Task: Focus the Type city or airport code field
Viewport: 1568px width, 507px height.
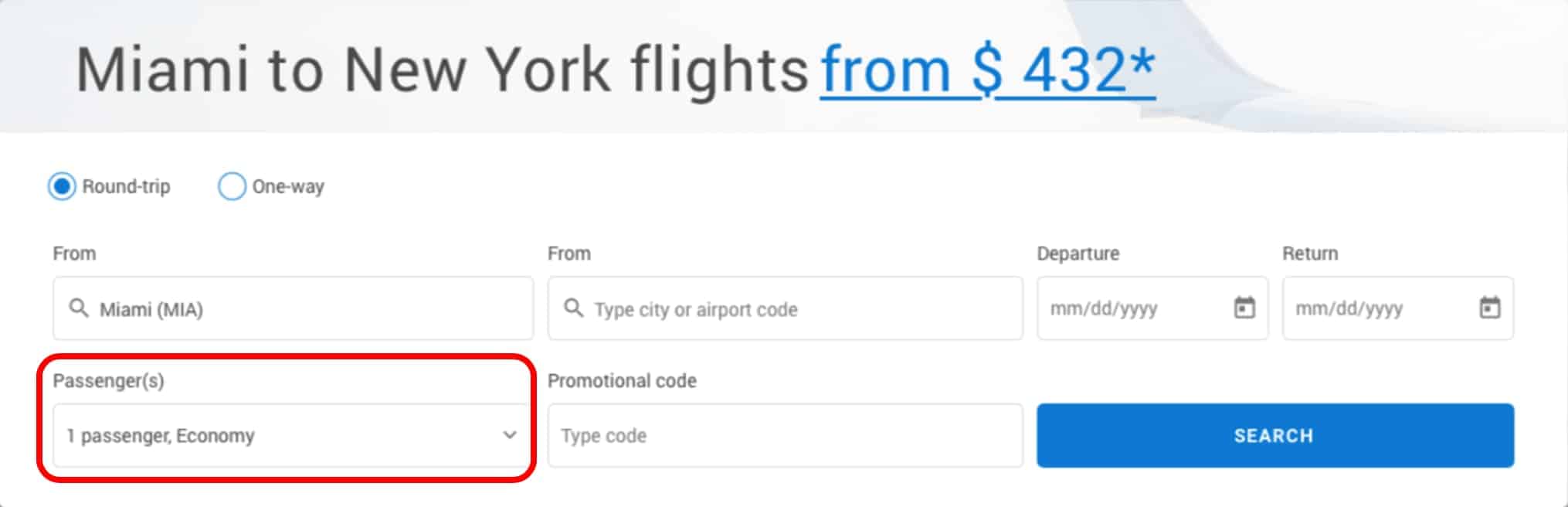Action: click(786, 308)
